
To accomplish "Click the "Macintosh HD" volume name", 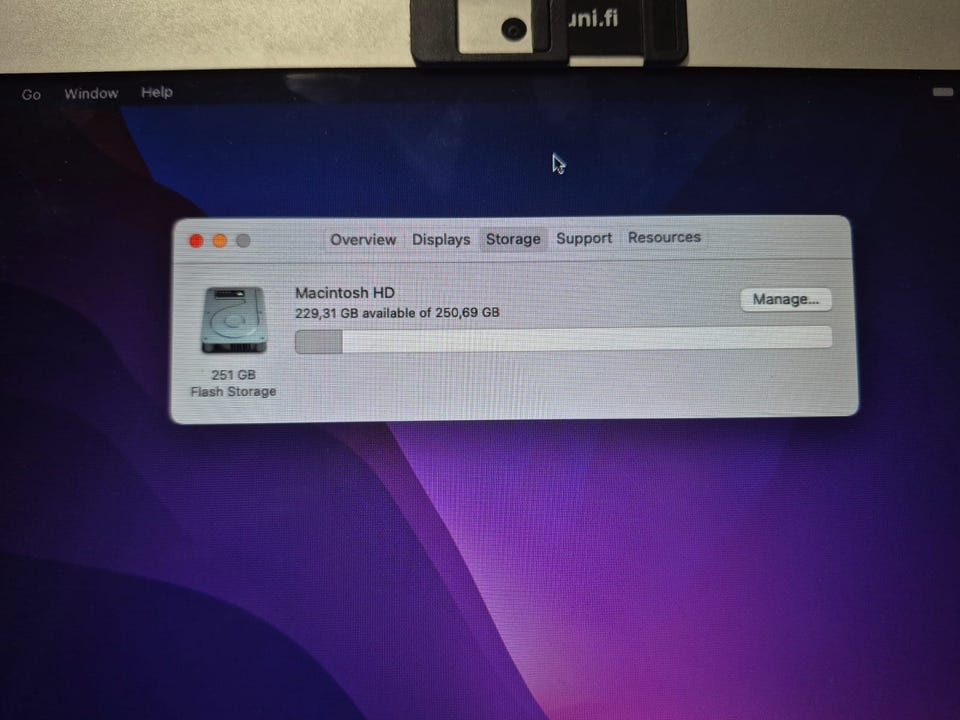I will tap(345, 293).
